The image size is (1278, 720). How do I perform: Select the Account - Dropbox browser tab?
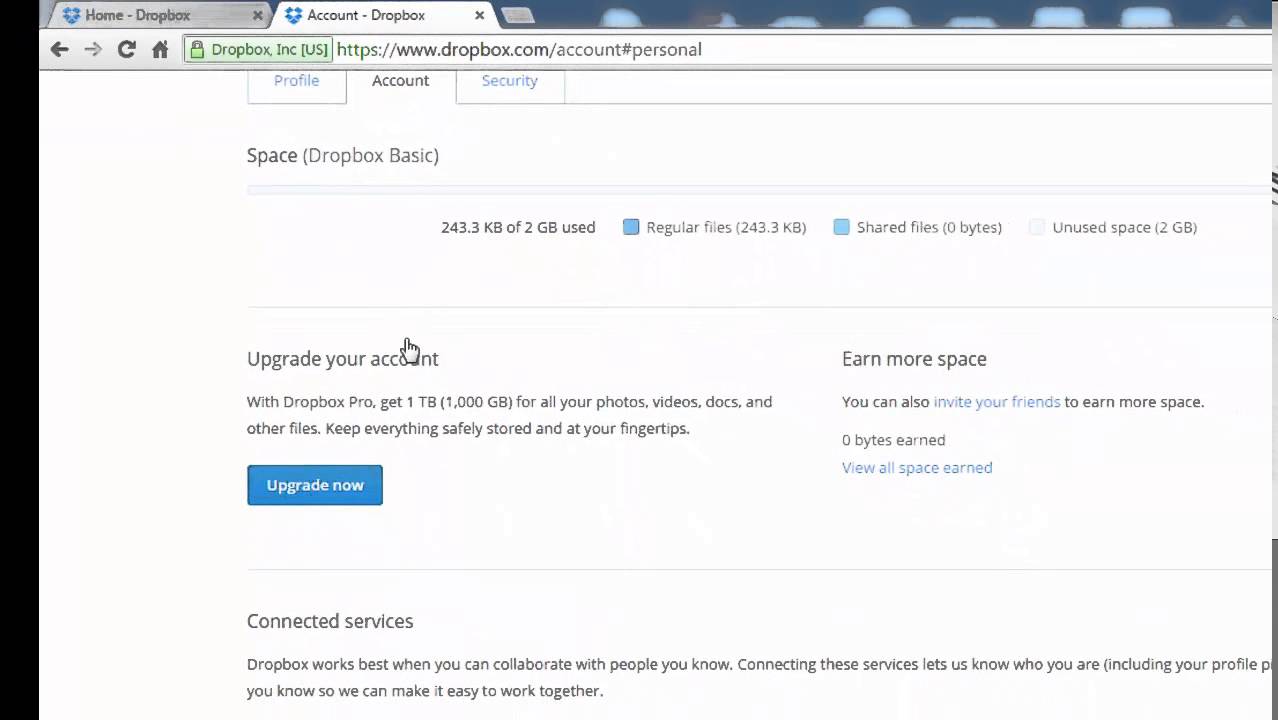click(383, 15)
